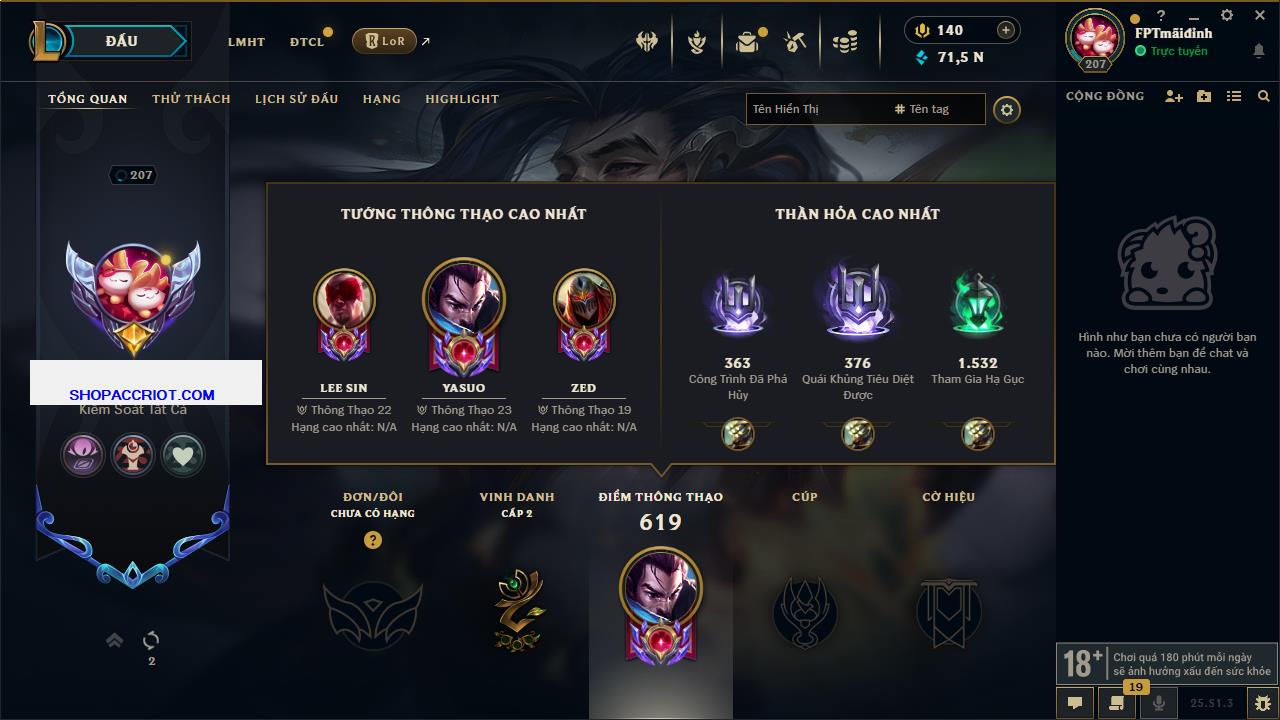Refresh profile with the cycle arrows icon
The height and width of the screenshot is (720, 1280).
(151, 640)
